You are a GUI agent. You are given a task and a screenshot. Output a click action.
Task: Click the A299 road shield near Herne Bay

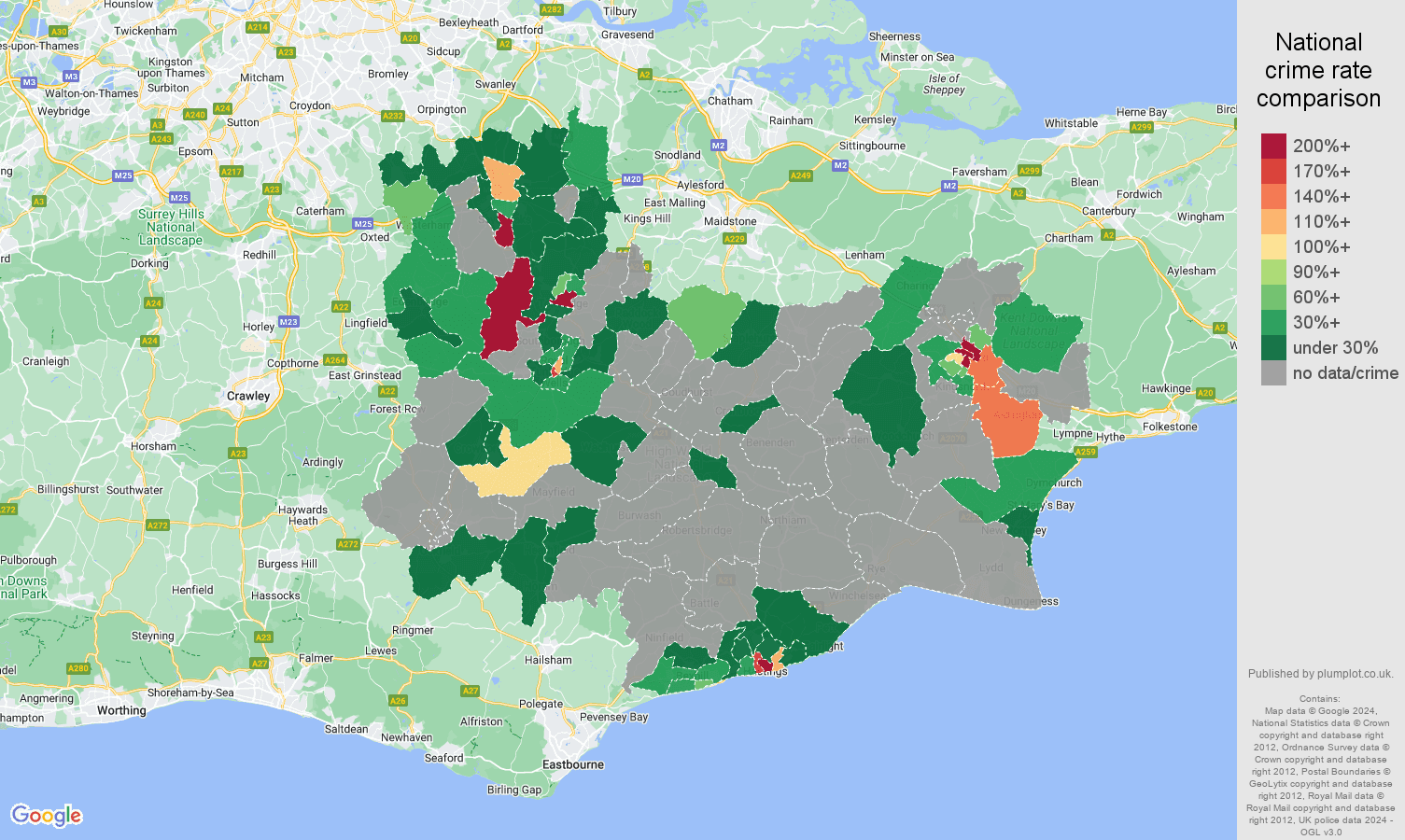click(1141, 128)
